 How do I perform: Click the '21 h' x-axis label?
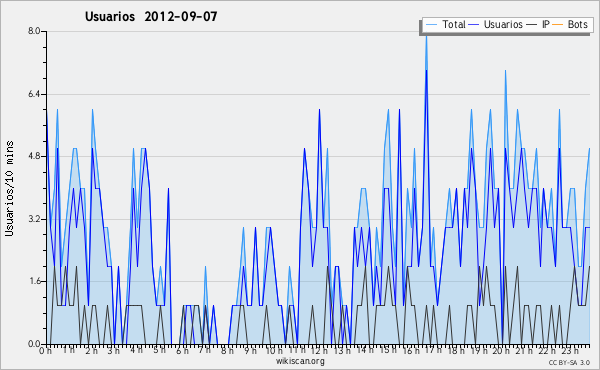click(524, 351)
